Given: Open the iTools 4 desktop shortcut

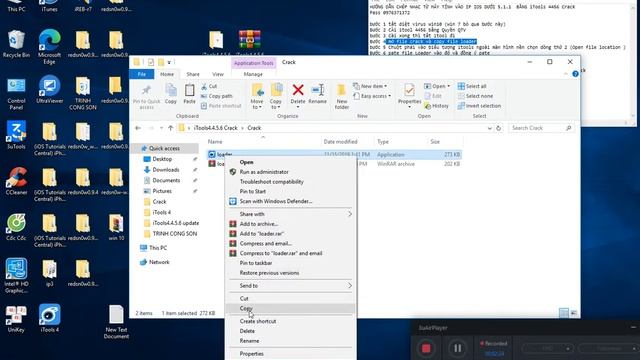Looking at the screenshot, I should tap(49, 318).
